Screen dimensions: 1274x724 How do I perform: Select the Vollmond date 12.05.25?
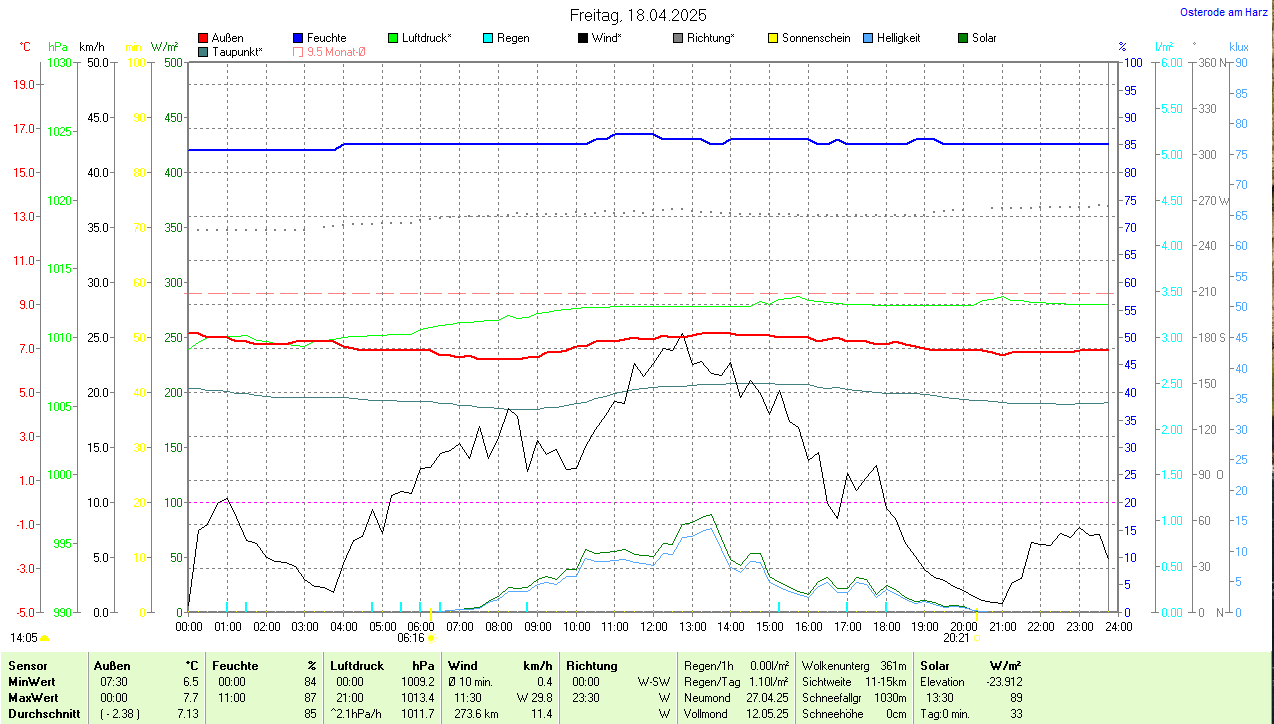pos(765,714)
